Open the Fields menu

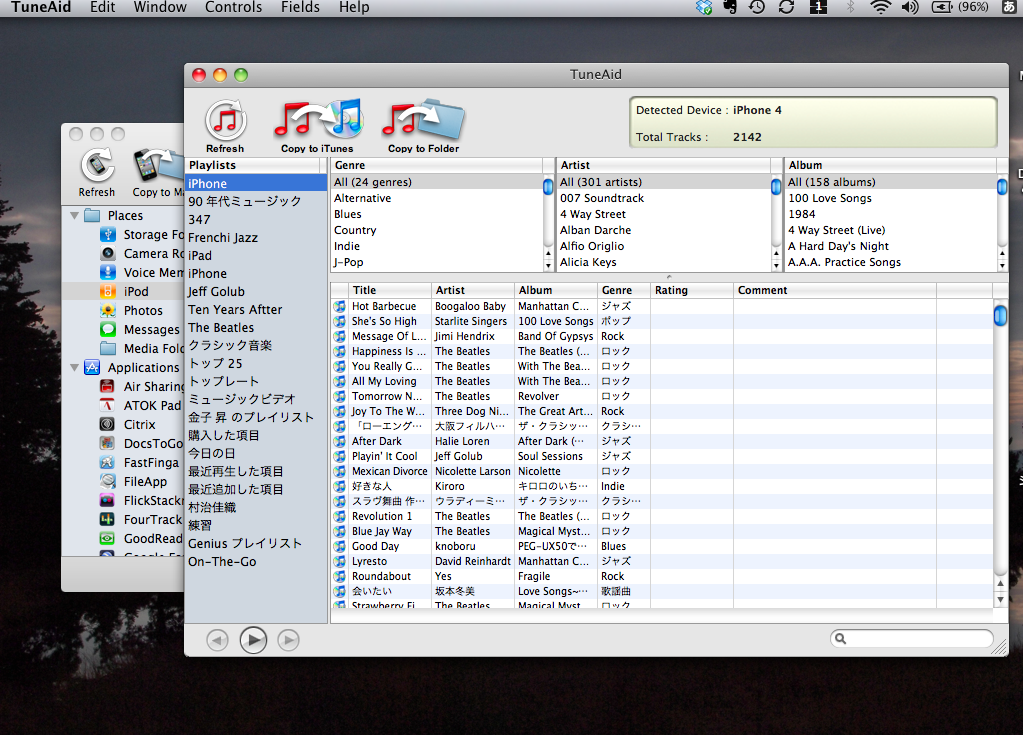click(300, 7)
